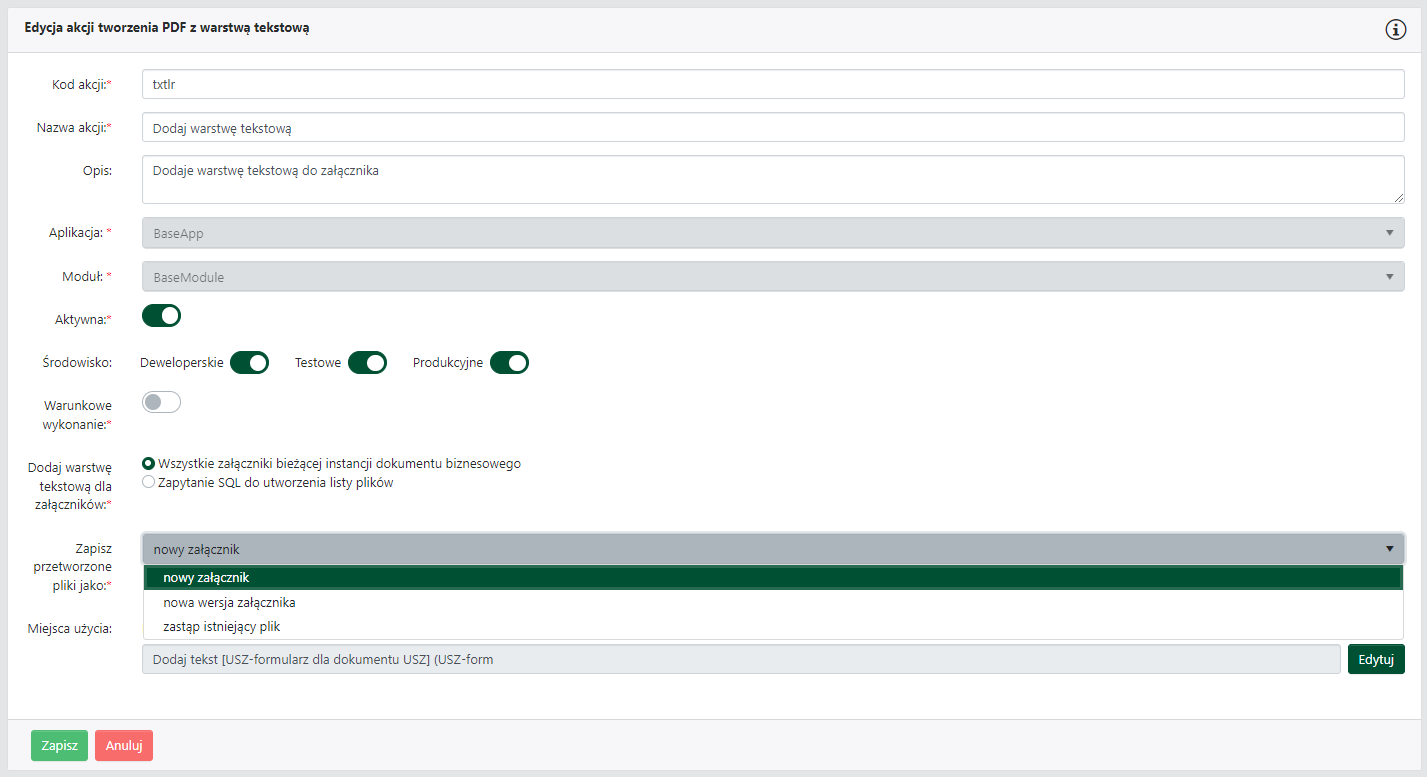The image size is (1427, 777).
Task: Click the info icon in header
Action: coord(1395,30)
